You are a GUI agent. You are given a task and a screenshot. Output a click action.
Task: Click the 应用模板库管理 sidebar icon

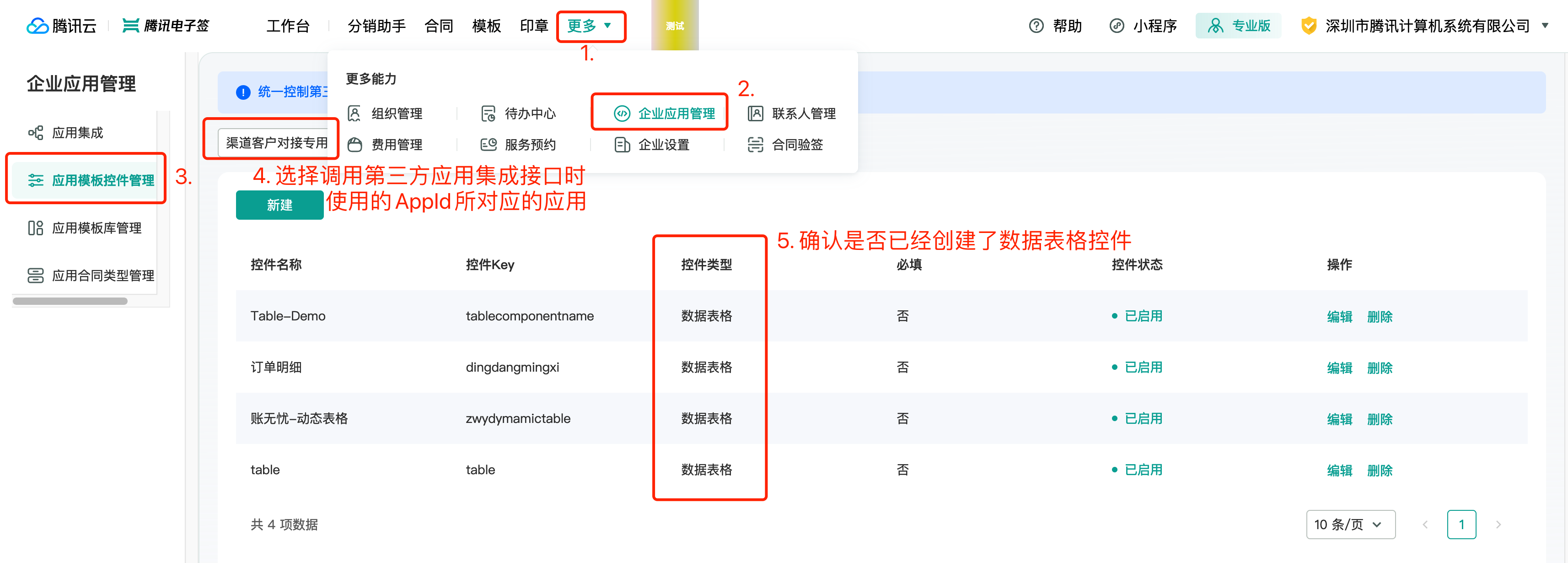click(36, 228)
